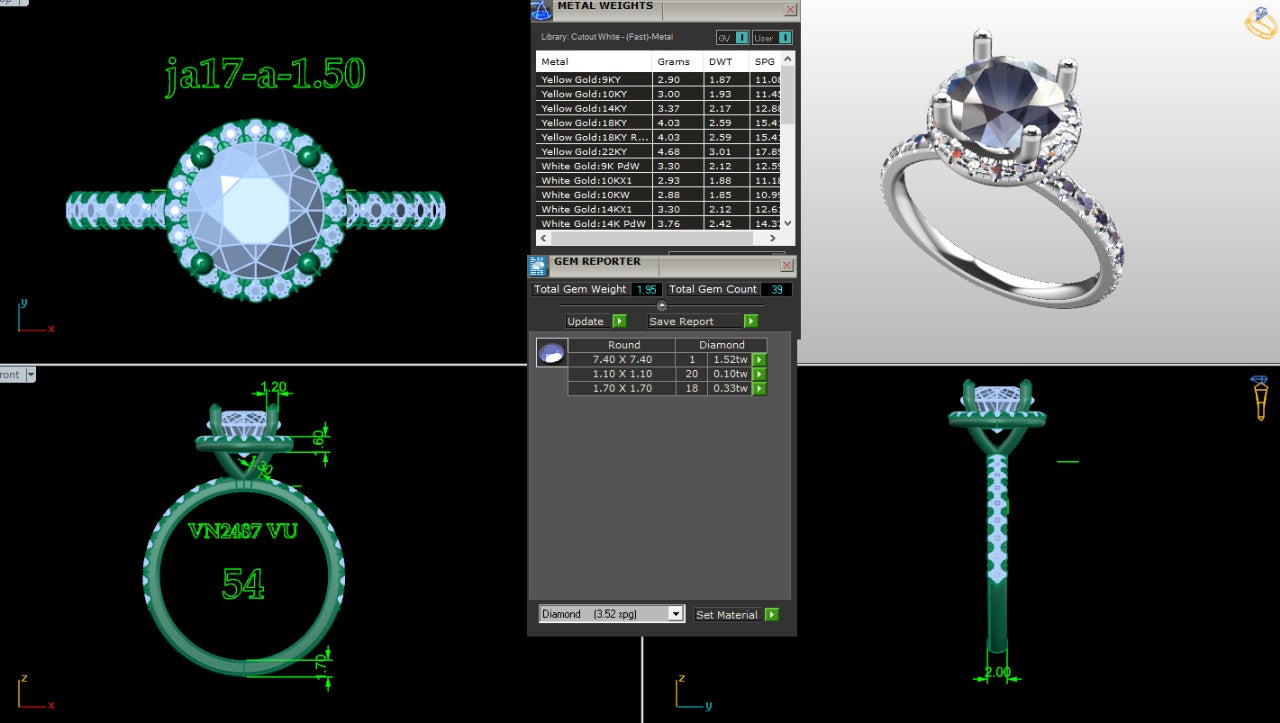Select the White Gold:9K PdW row
This screenshot has width=1280, height=723.
pos(658,166)
